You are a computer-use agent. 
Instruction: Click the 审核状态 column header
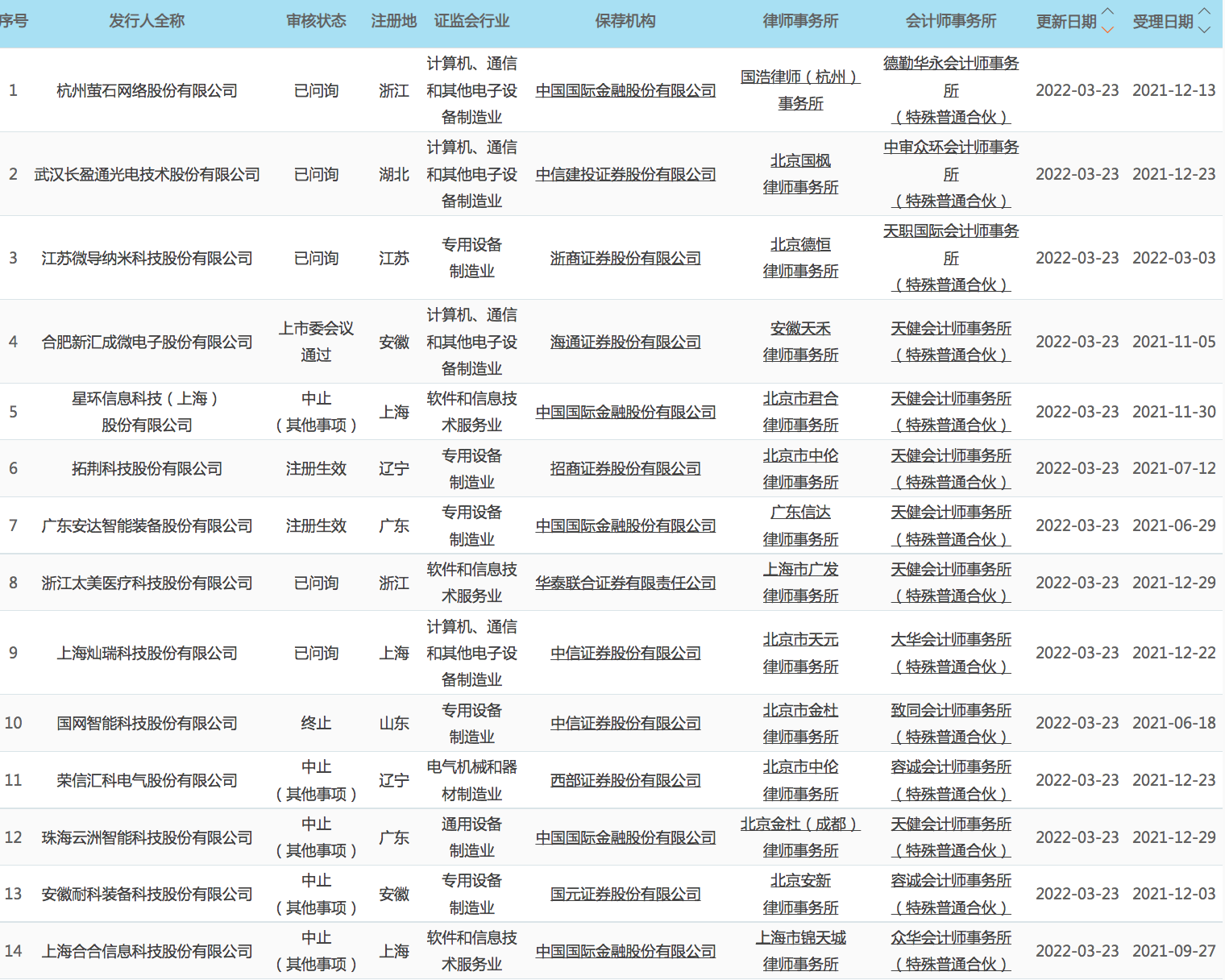point(316,21)
